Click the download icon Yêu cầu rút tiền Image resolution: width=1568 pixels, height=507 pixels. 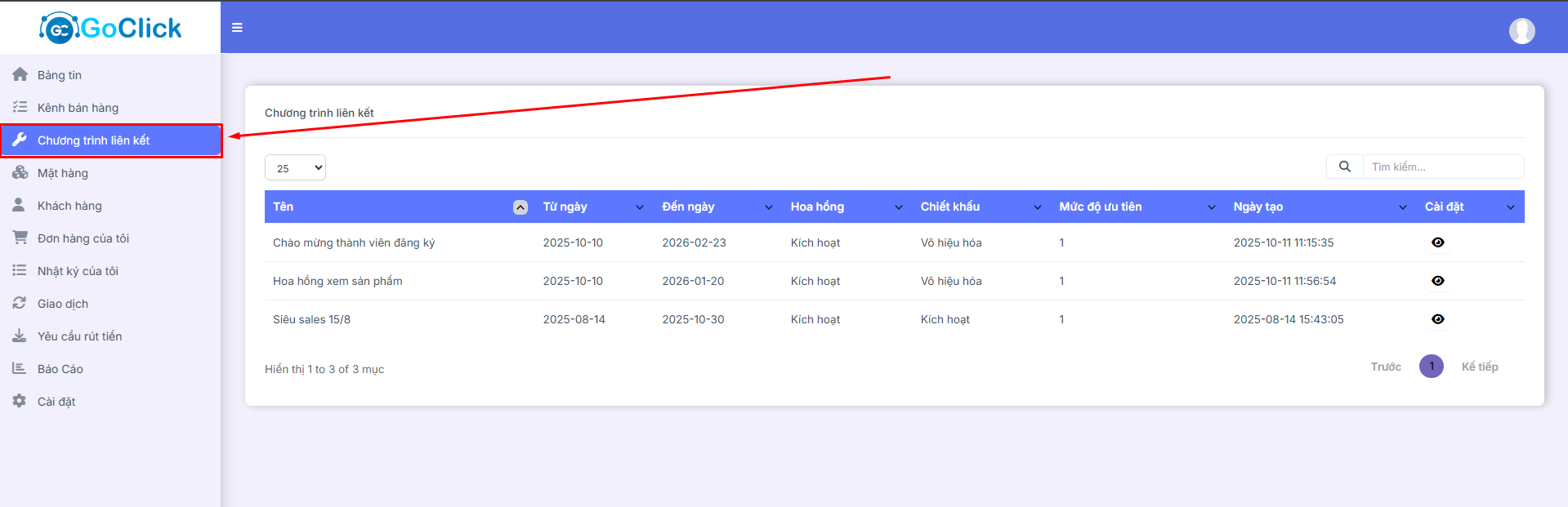tap(20, 336)
